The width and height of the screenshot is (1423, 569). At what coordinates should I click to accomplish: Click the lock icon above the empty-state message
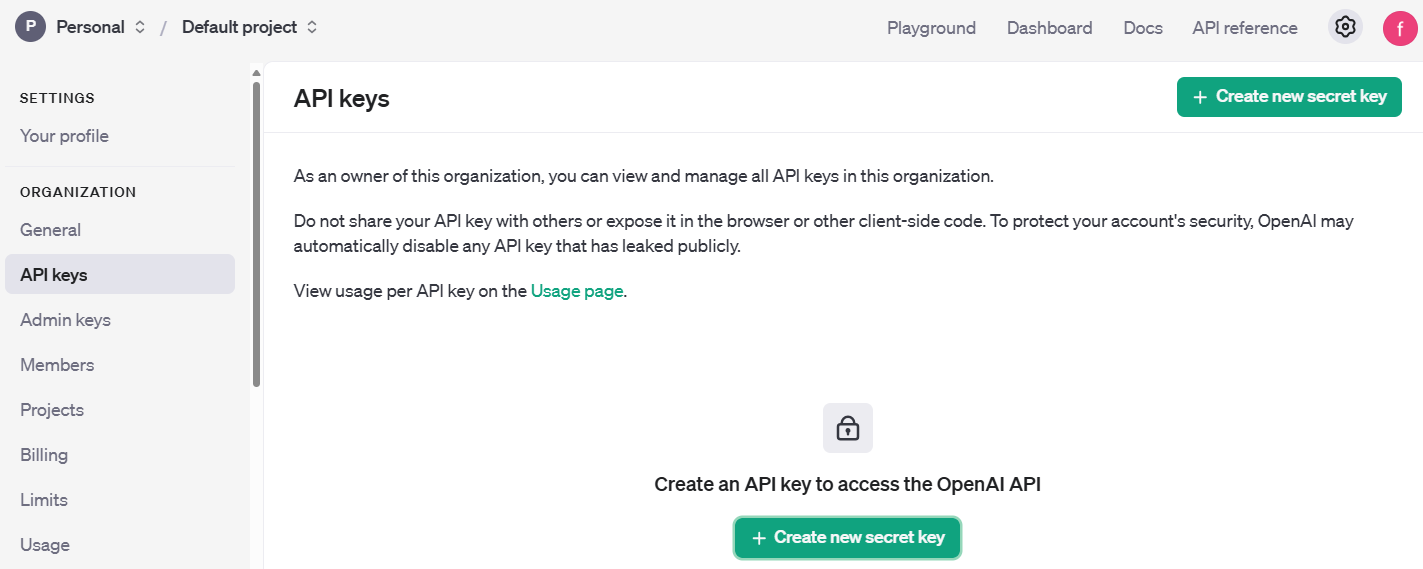click(x=848, y=428)
